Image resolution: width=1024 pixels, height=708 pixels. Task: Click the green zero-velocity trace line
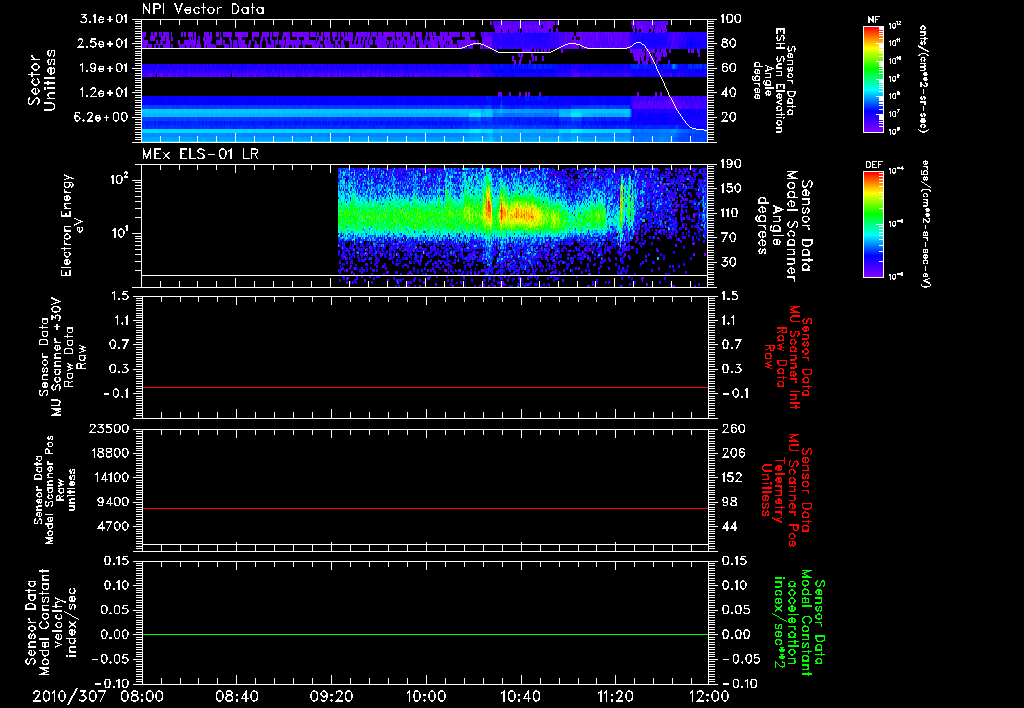point(425,634)
